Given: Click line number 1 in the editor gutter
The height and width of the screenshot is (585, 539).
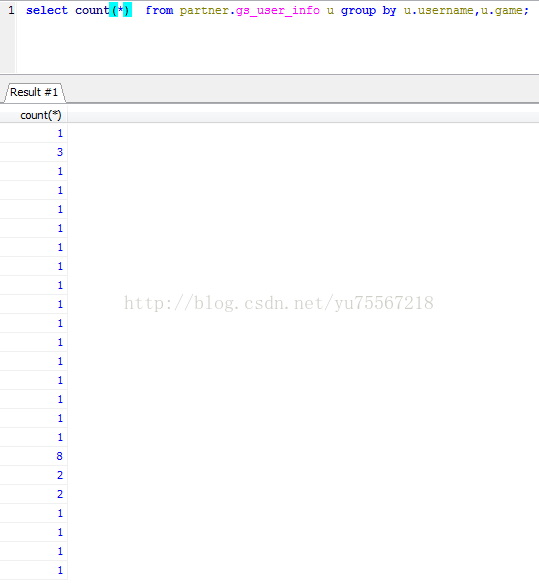Looking at the screenshot, I should click(11, 10).
